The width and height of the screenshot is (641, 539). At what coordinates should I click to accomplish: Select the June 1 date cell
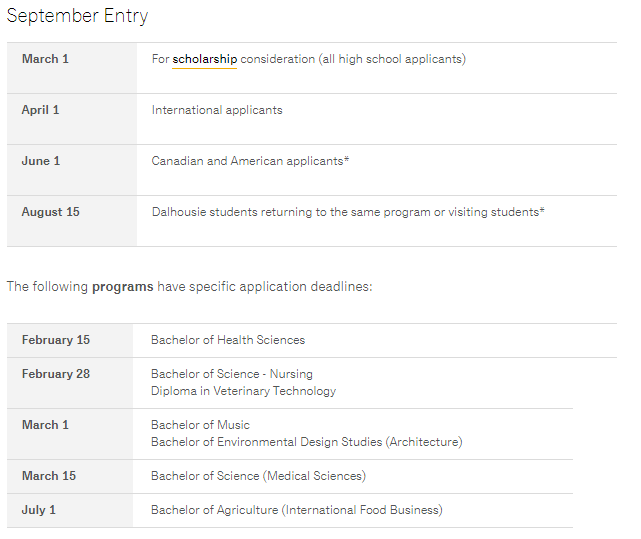click(41, 161)
